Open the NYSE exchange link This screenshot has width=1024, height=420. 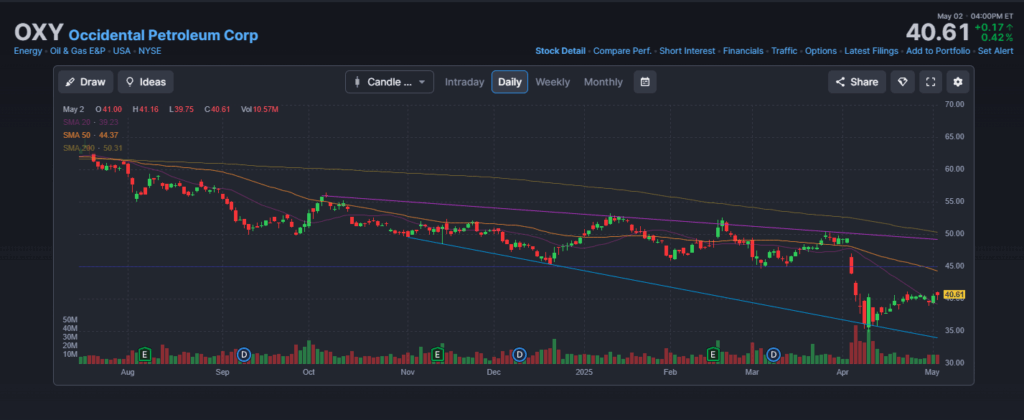click(150, 51)
